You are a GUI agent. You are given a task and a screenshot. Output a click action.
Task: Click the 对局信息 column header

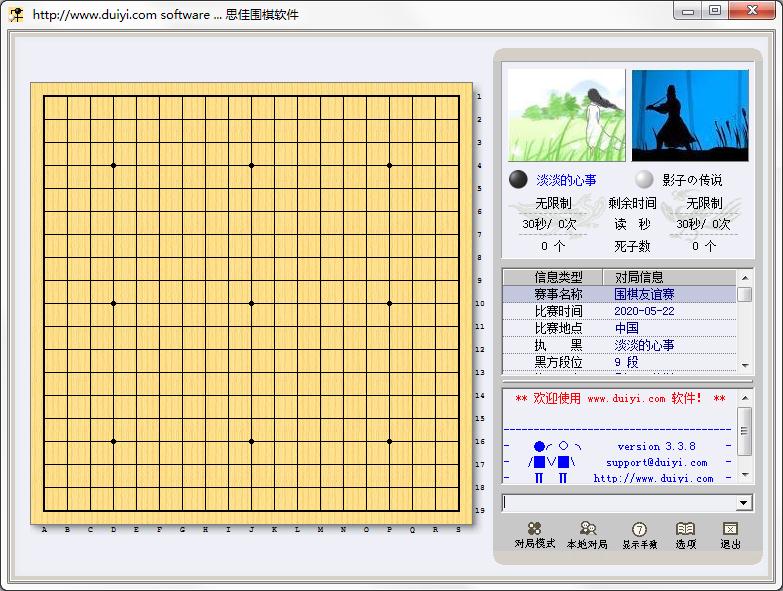point(639,277)
